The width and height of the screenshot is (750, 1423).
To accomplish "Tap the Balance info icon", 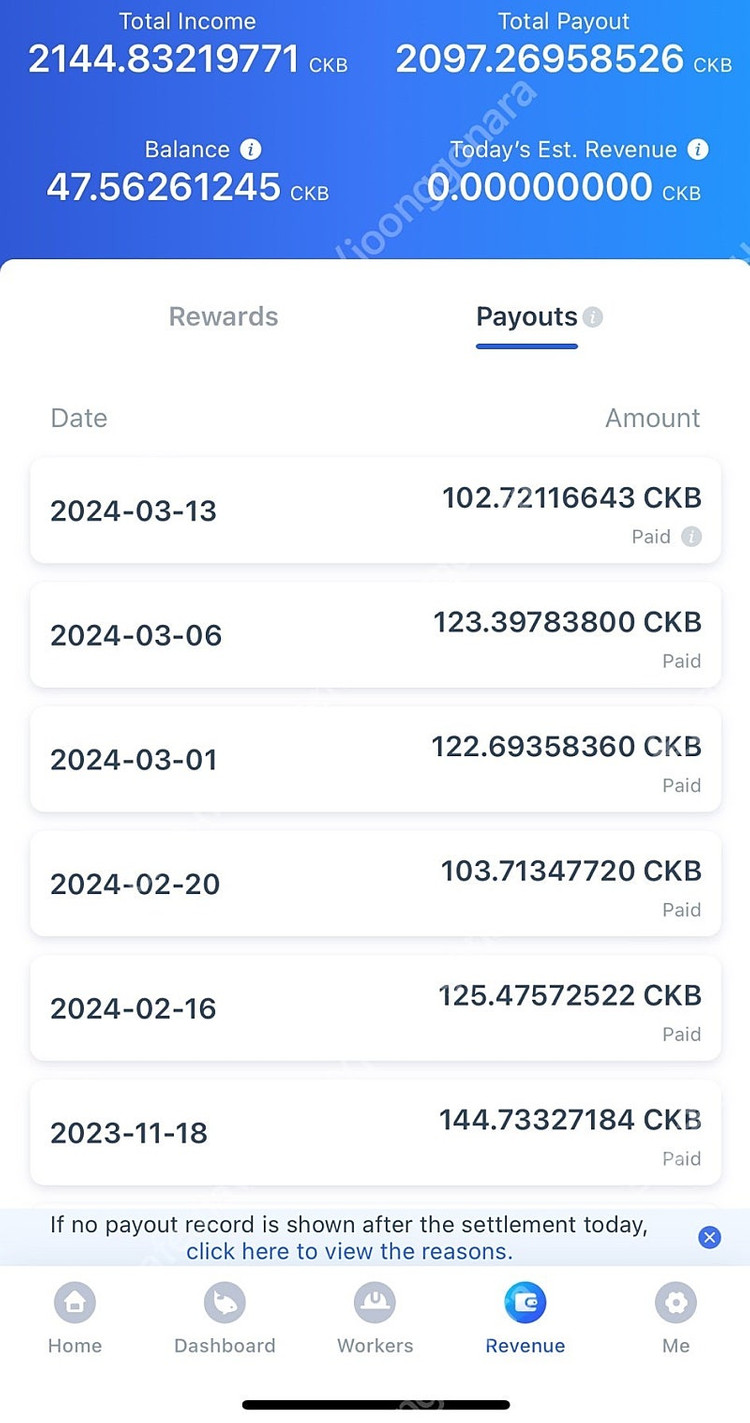I will coord(251,150).
